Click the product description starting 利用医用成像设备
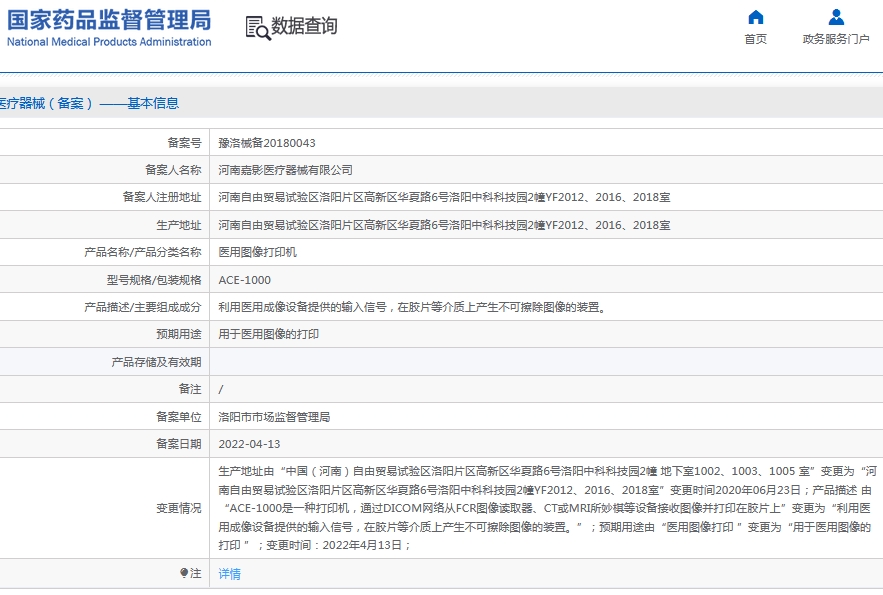This screenshot has width=883, height=595. coord(414,307)
